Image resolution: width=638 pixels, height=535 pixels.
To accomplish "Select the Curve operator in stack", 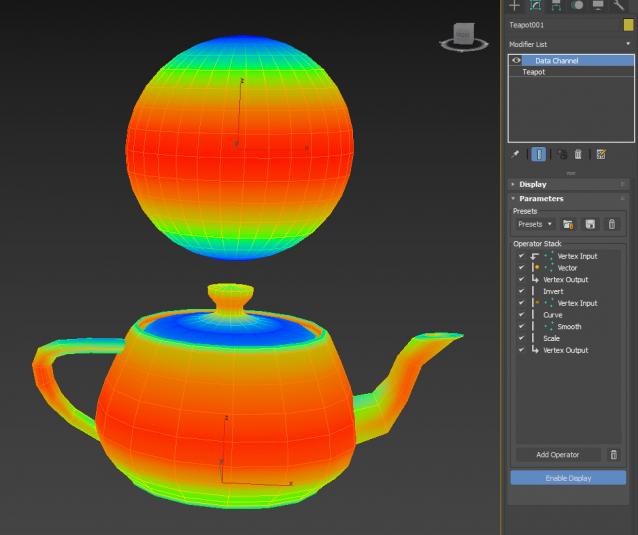I will [x=553, y=315].
